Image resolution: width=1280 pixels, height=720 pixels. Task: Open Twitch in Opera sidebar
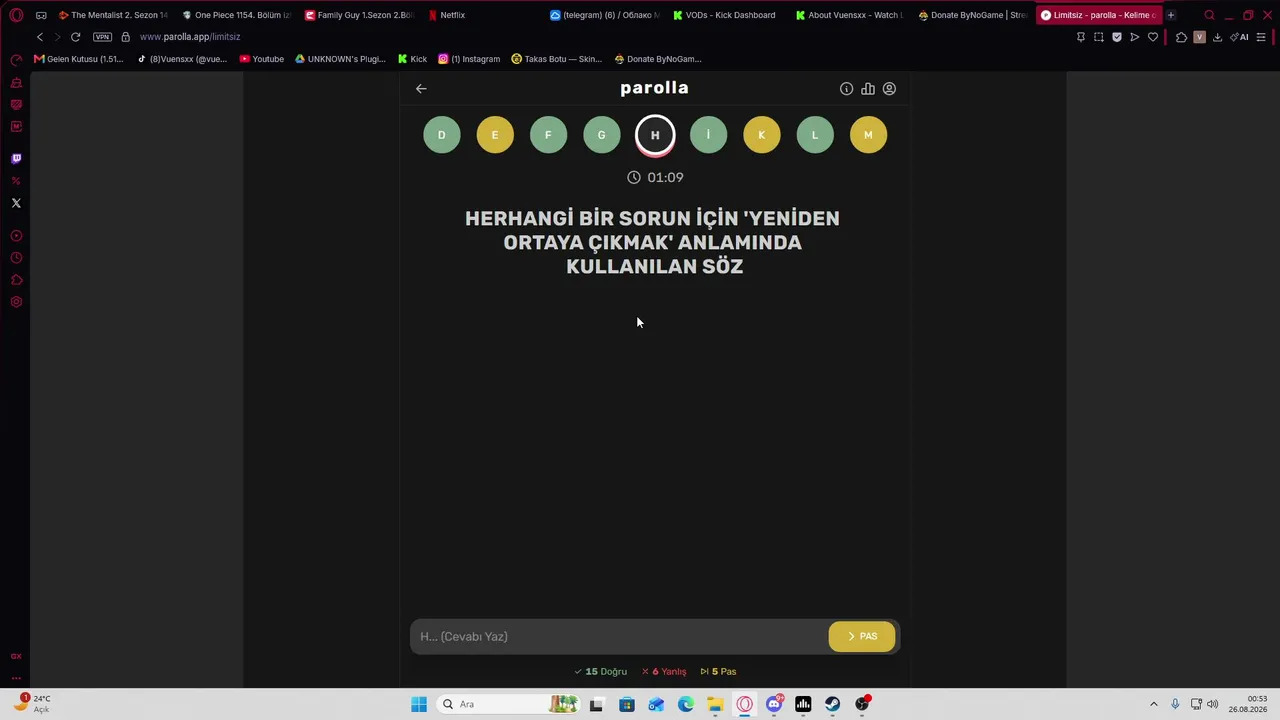pyautogui.click(x=16, y=159)
